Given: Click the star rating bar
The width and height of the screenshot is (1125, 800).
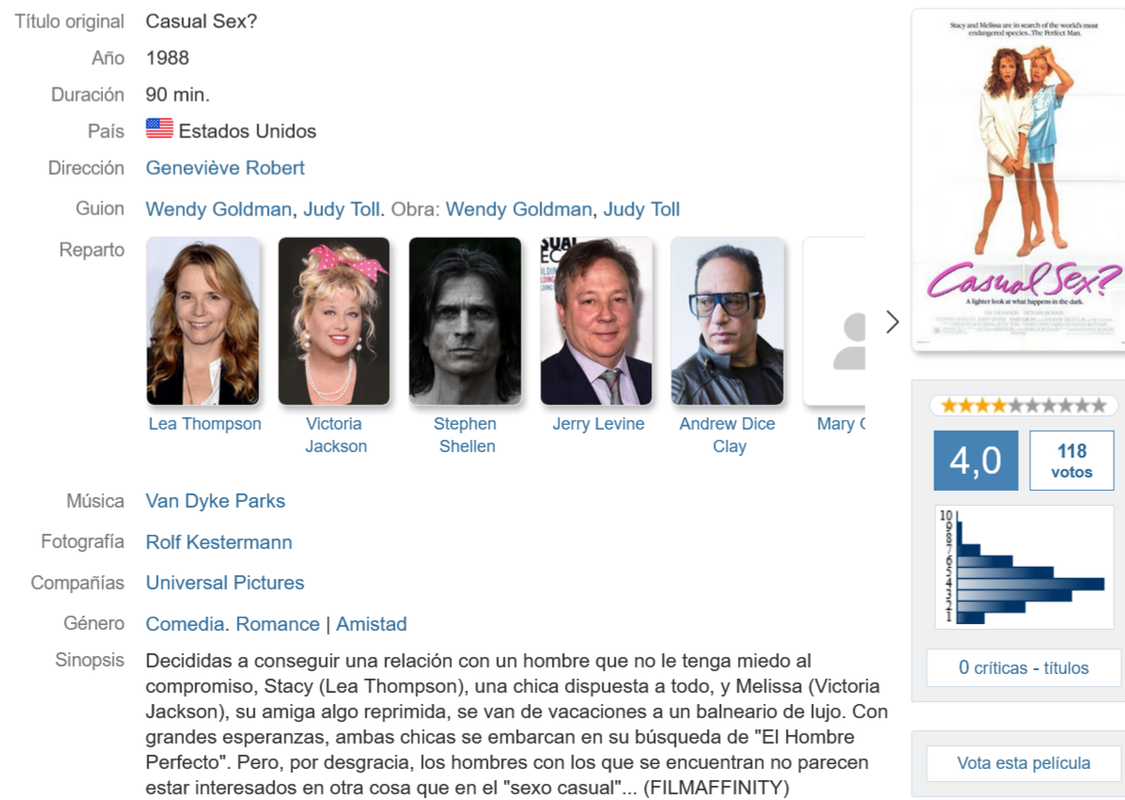Looking at the screenshot, I should point(1023,405).
